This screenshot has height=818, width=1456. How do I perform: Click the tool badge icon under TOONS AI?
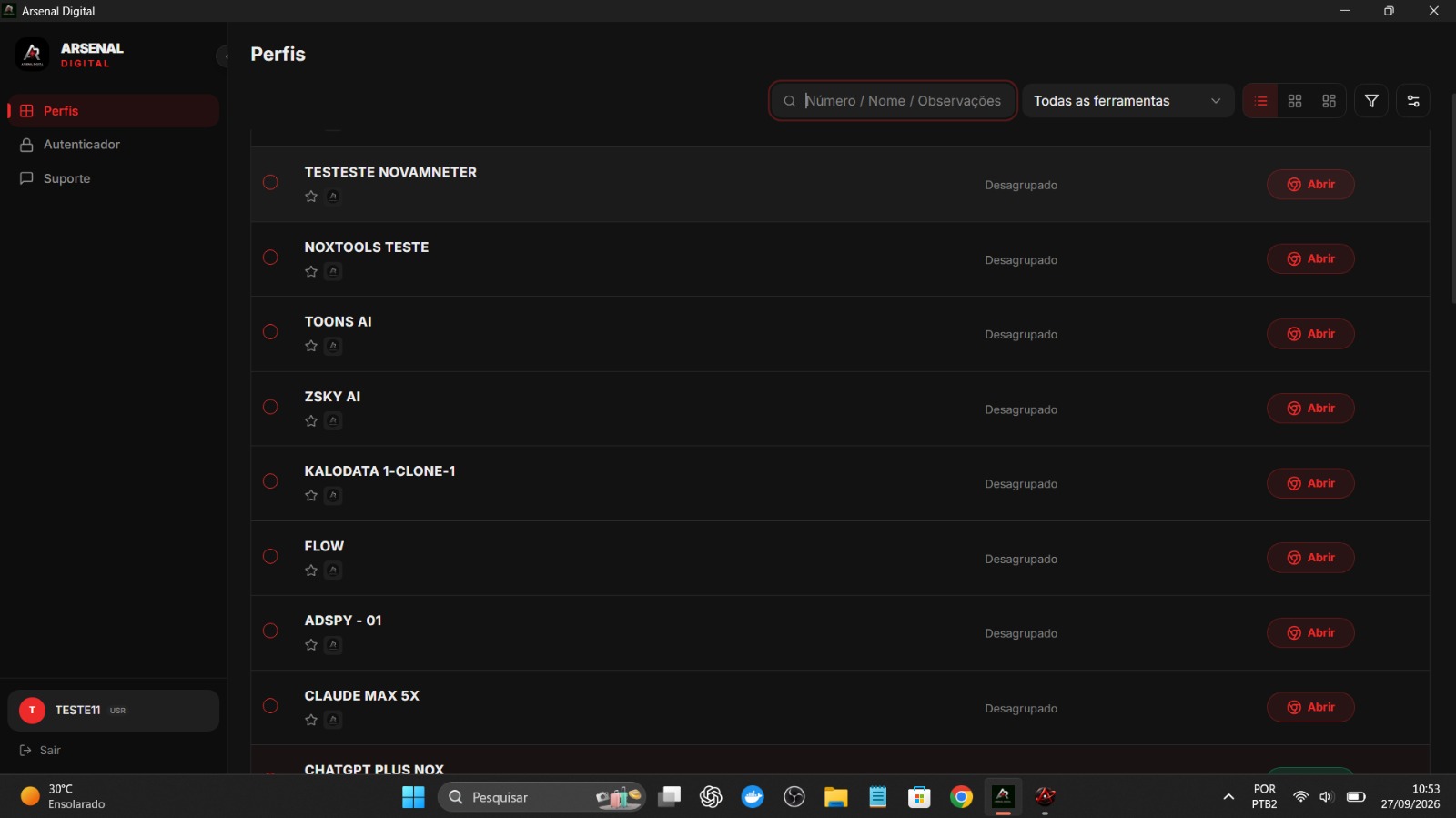tap(333, 346)
